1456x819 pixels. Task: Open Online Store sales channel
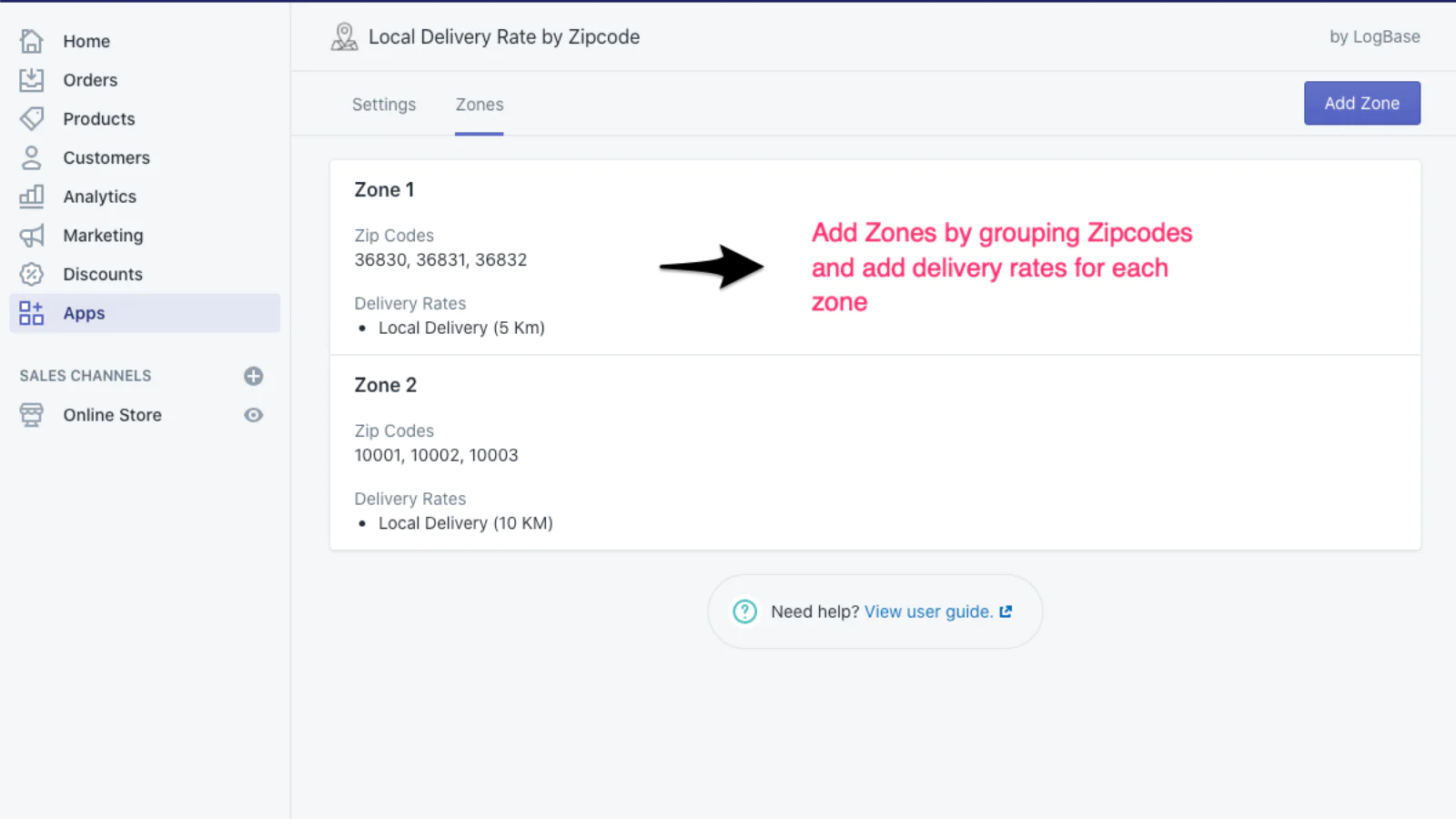(x=112, y=415)
